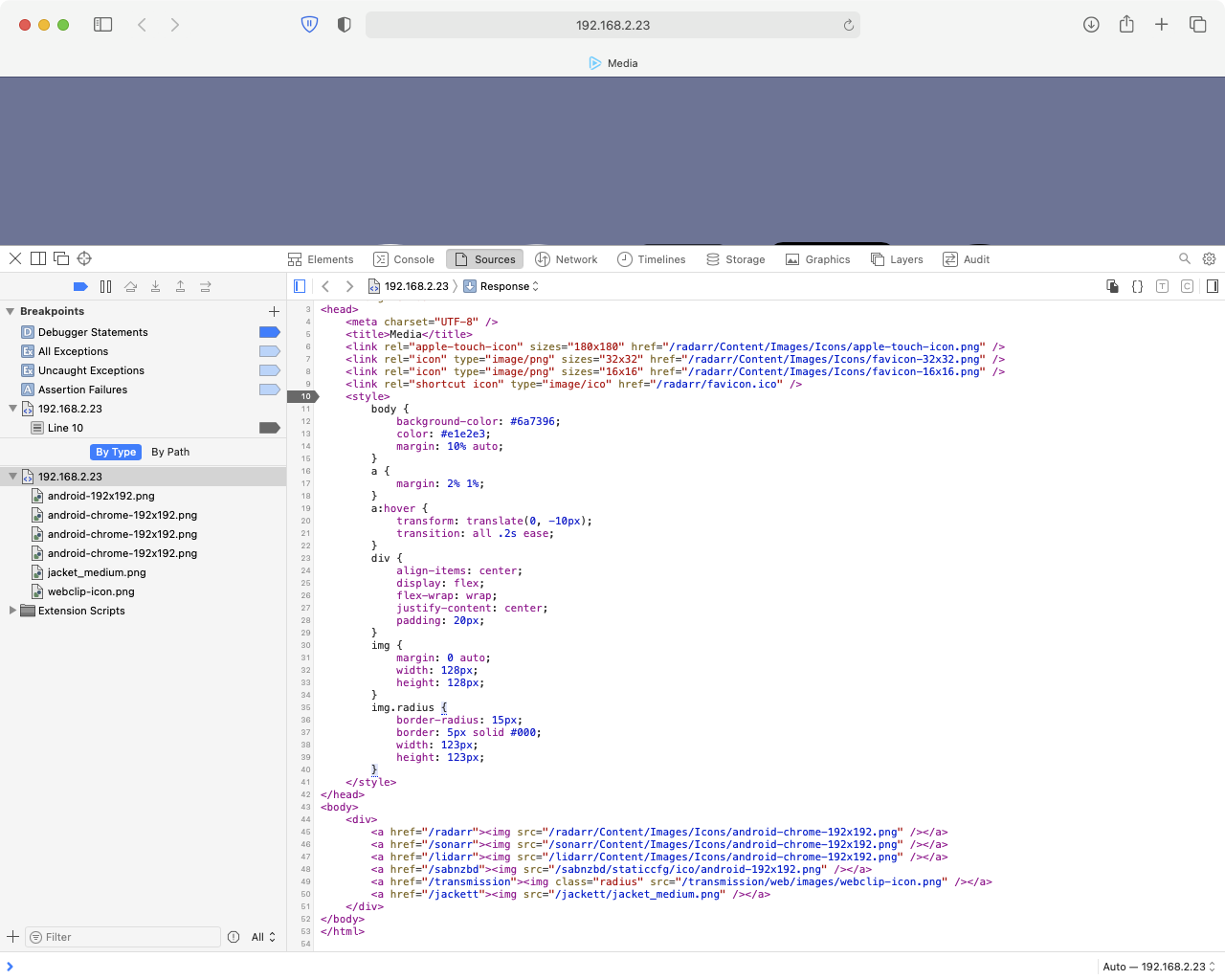
Task: Open the Graphics tab
Action: click(818, 259)
